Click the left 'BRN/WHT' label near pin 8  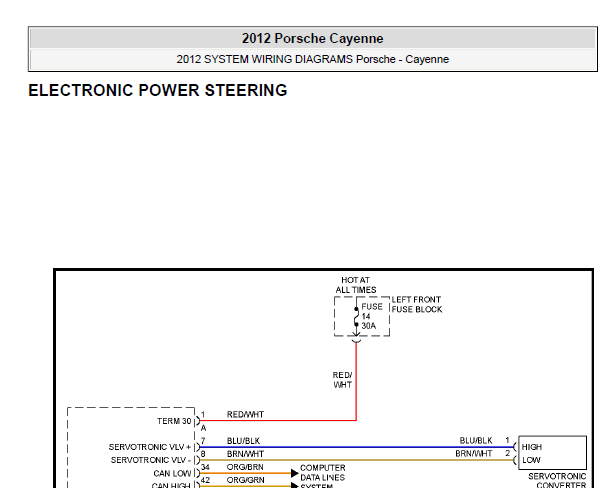(245, 454)
